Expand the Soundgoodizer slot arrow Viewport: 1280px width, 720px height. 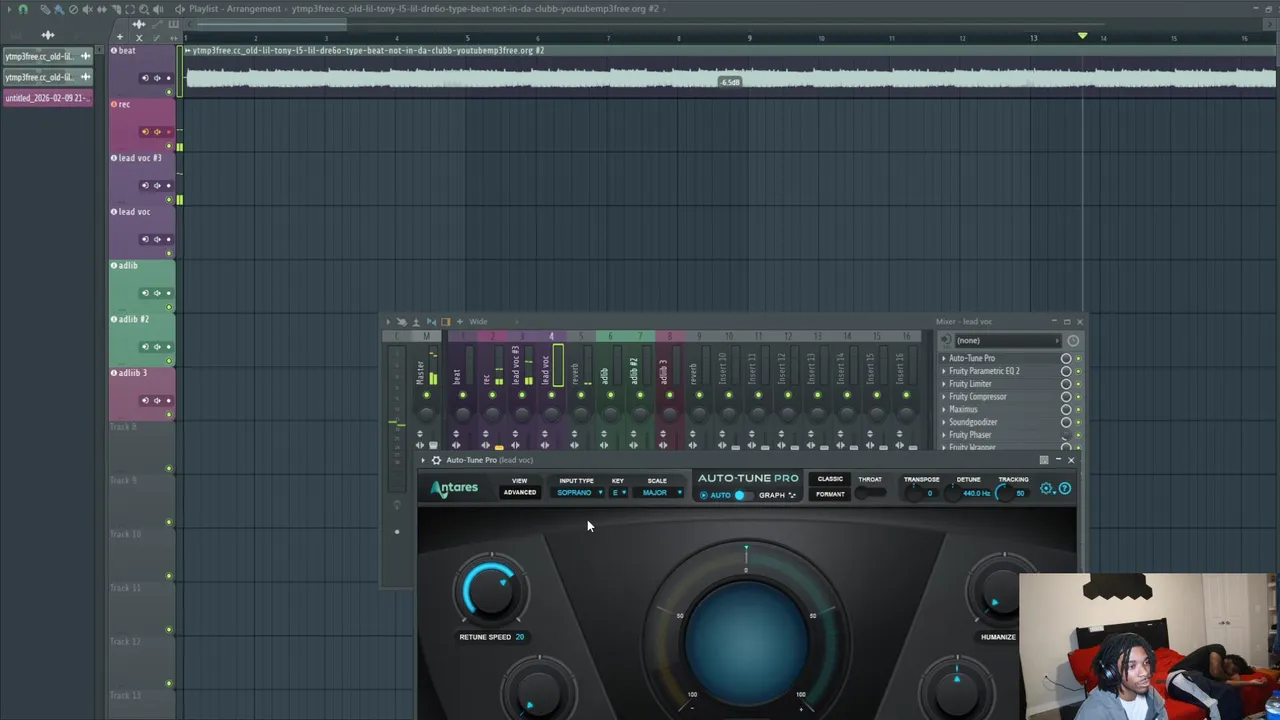tap(943, 422)
